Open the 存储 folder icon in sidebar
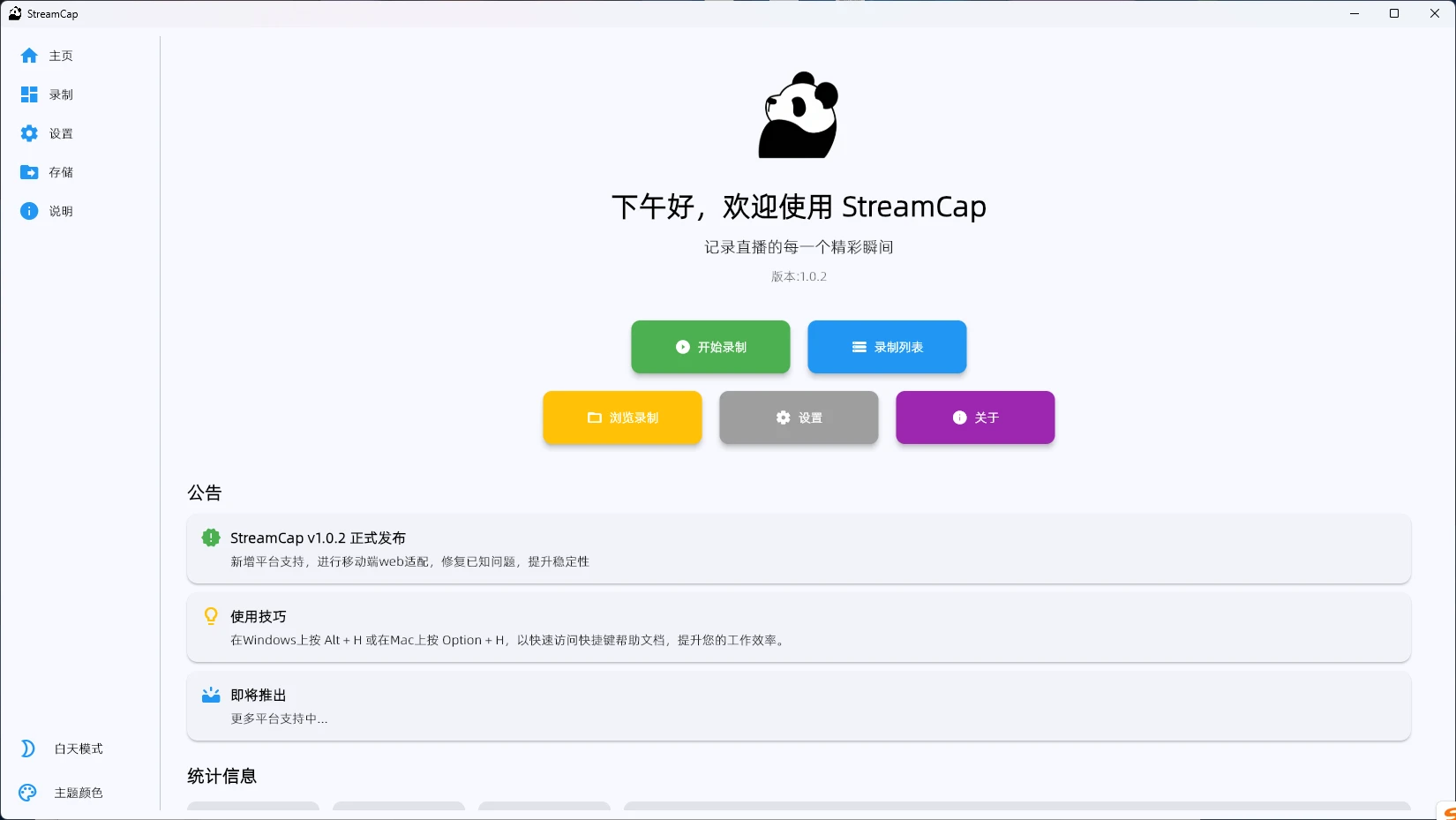This screenshot has height=820, width=1456. click(x=29, y=172)
